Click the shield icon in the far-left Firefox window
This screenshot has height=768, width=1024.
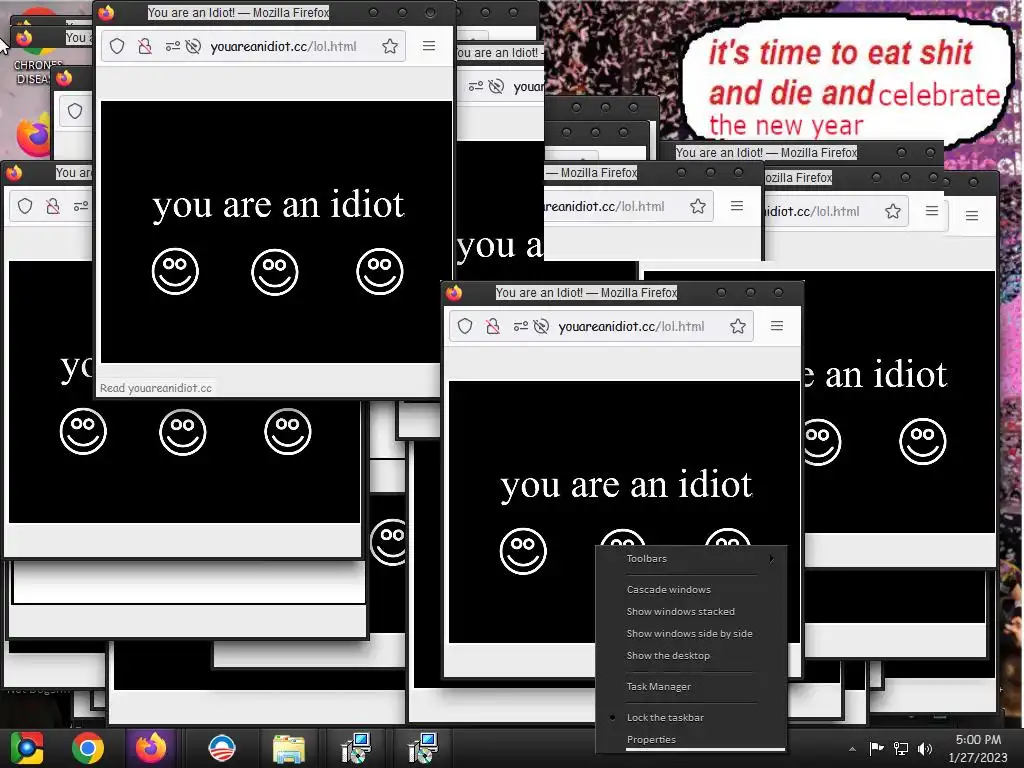coord(25,206)
